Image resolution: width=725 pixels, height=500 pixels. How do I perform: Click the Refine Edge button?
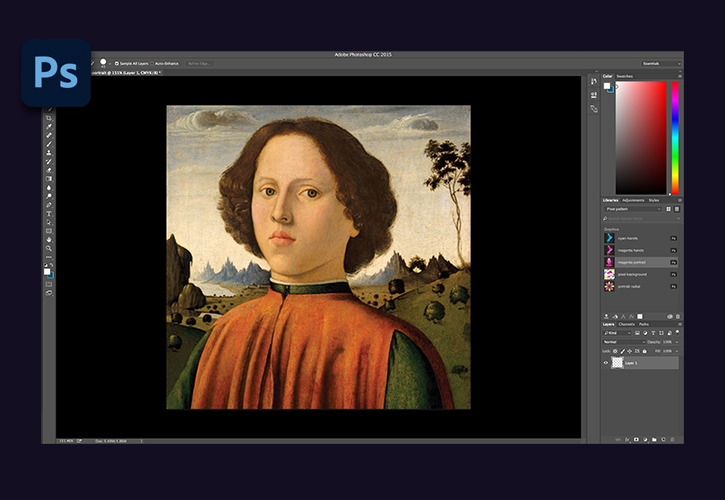(199, 63)
